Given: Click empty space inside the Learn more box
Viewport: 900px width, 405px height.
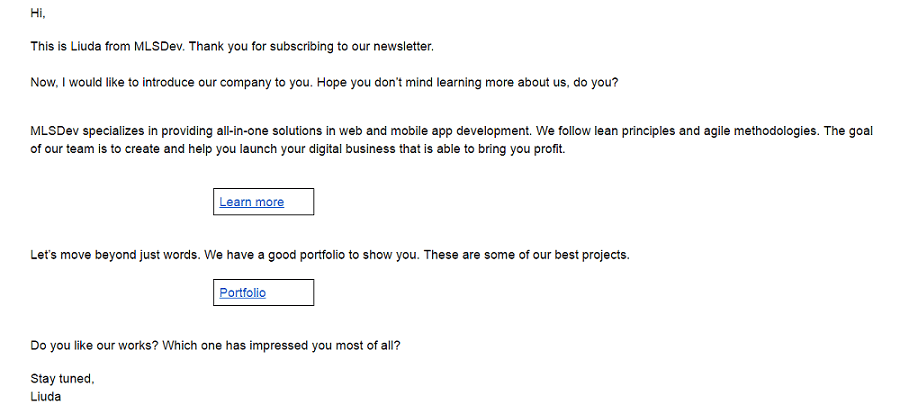Looking at the screenshot, I should [298, 202].
